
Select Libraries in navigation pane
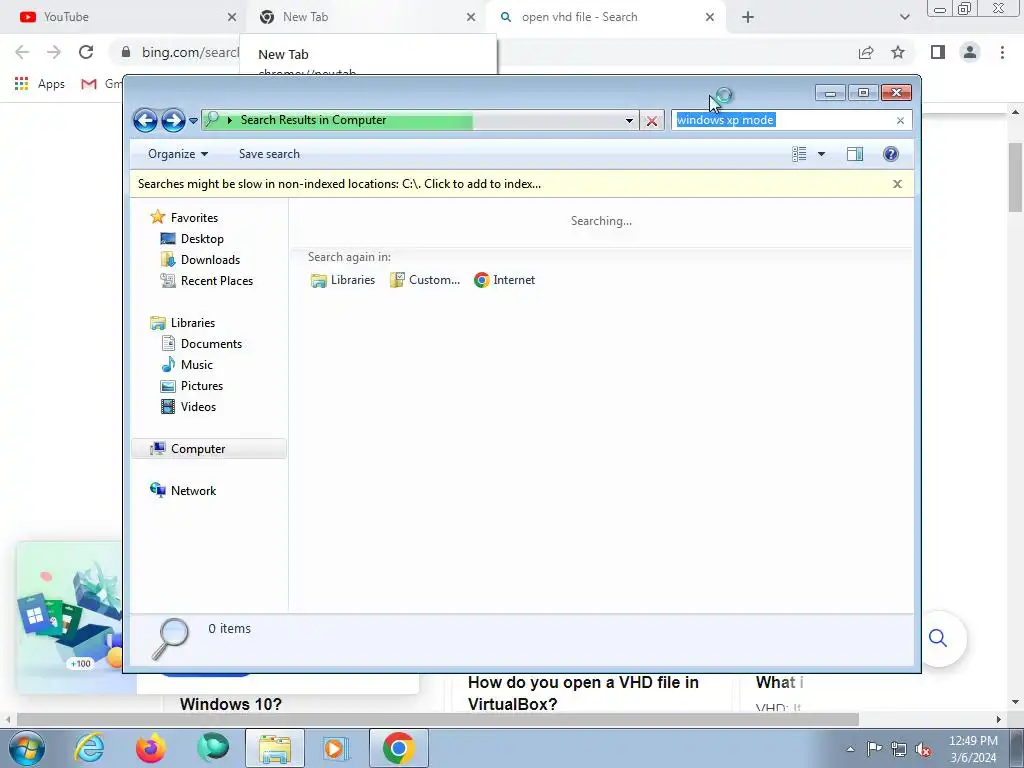[182, 323]
